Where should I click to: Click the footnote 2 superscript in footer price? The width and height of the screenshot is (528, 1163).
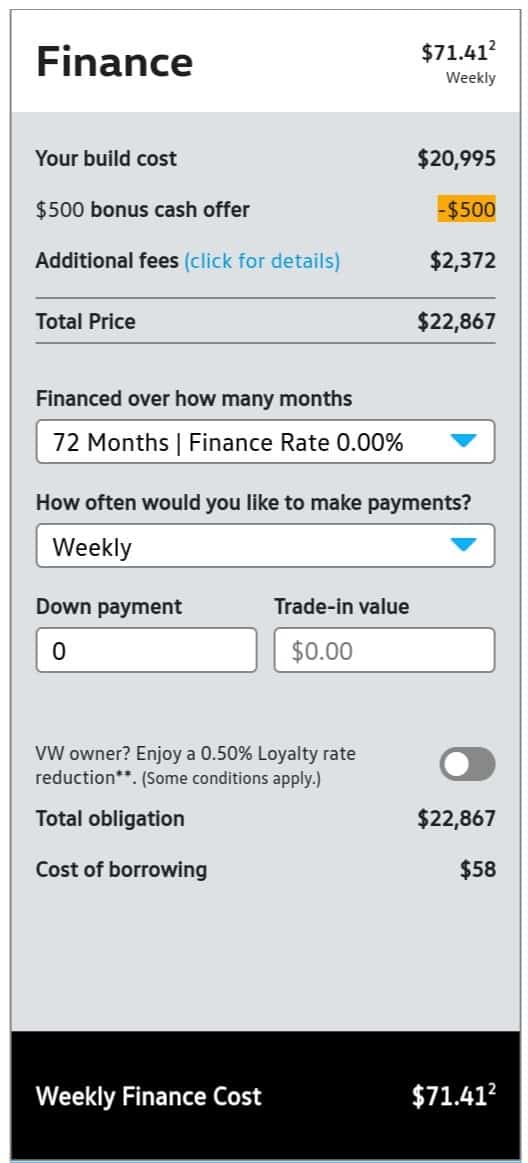point(492,1088)
